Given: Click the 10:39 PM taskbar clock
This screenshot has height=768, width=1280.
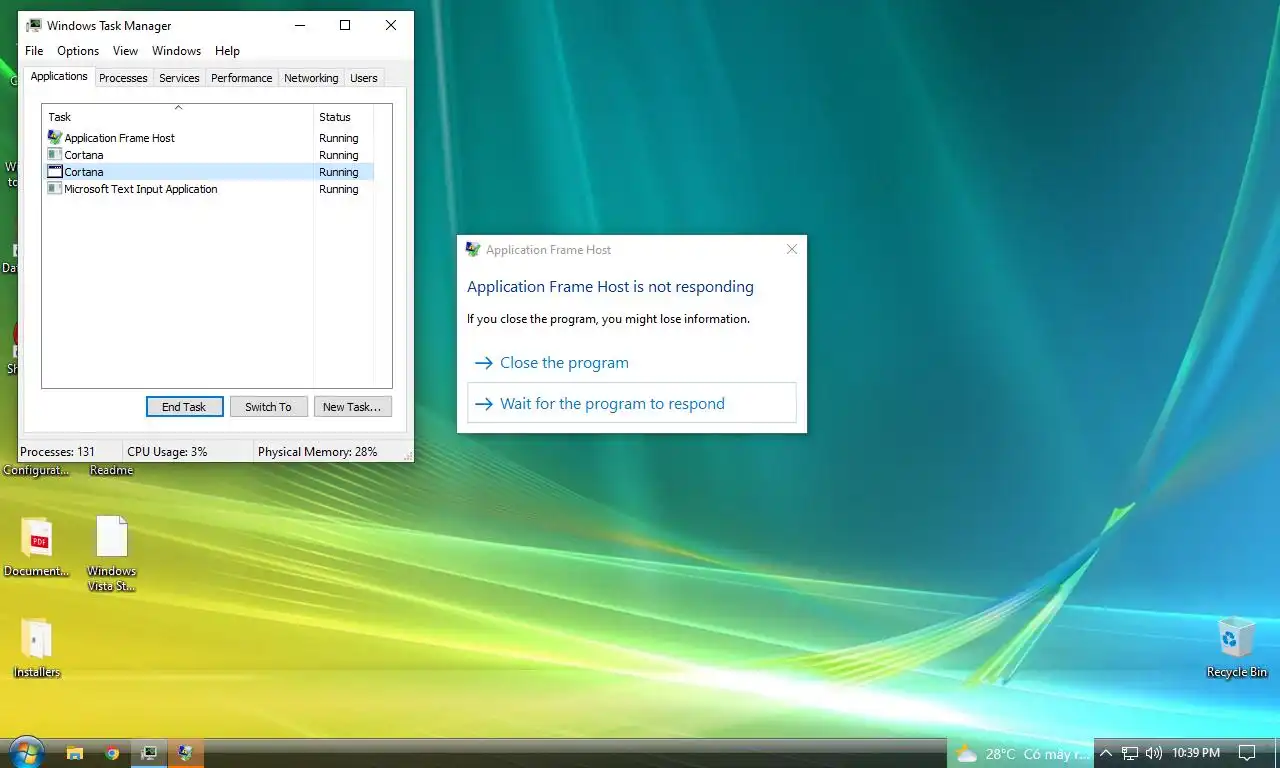Looking at the screenshot, I should (1195, 753).
